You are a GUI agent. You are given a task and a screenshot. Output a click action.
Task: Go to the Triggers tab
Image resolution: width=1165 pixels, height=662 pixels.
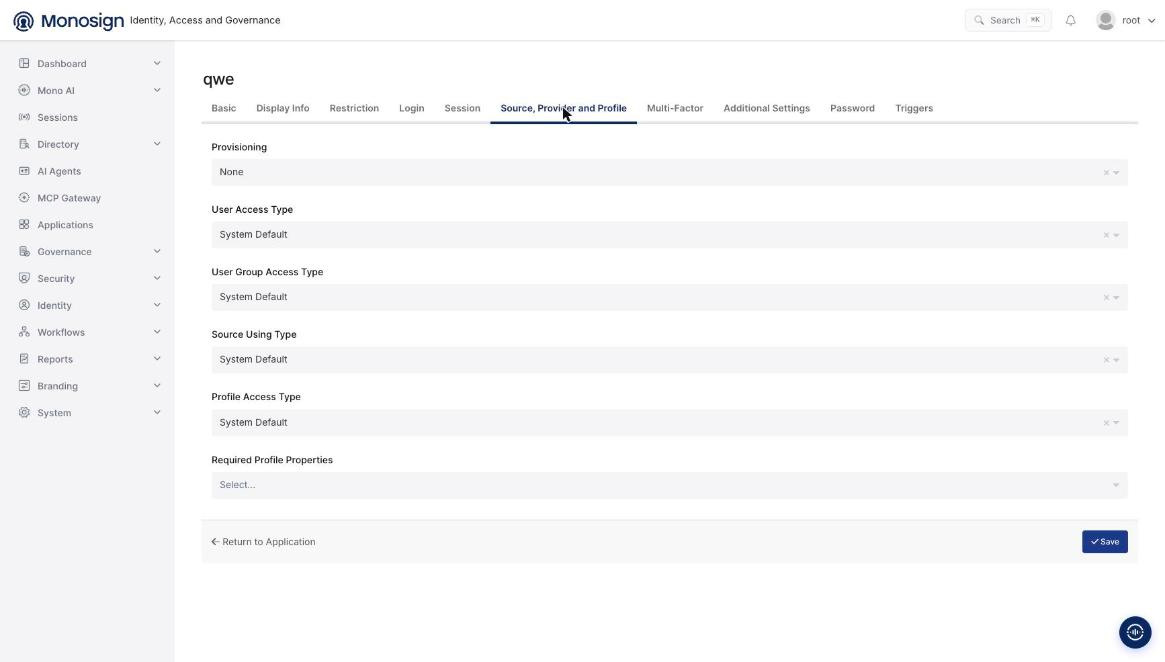(914, 108)
